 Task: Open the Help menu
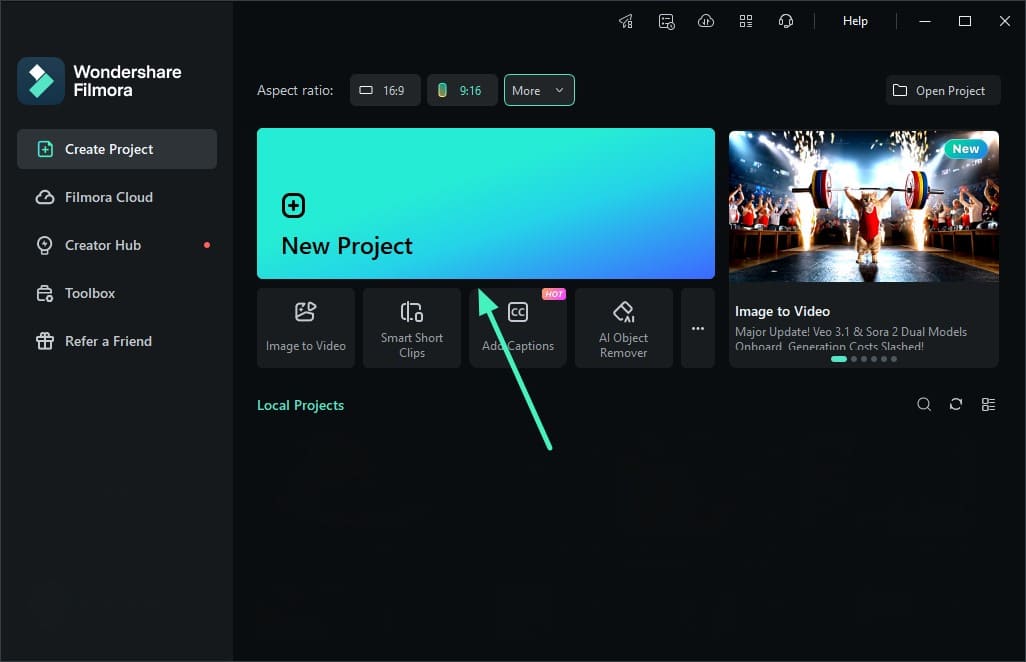click(854, 20)
